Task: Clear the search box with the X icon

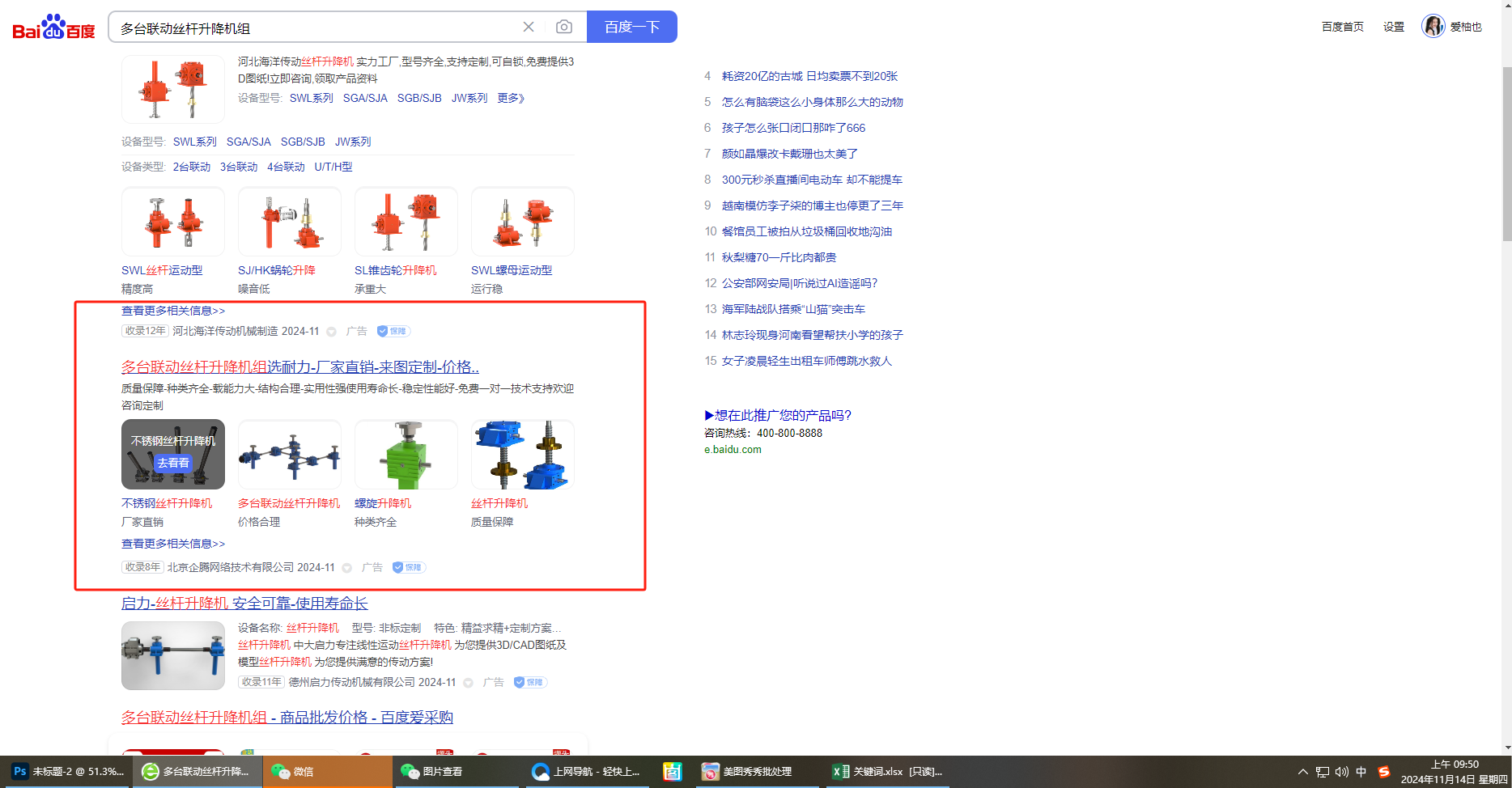Action: [529, 27]
